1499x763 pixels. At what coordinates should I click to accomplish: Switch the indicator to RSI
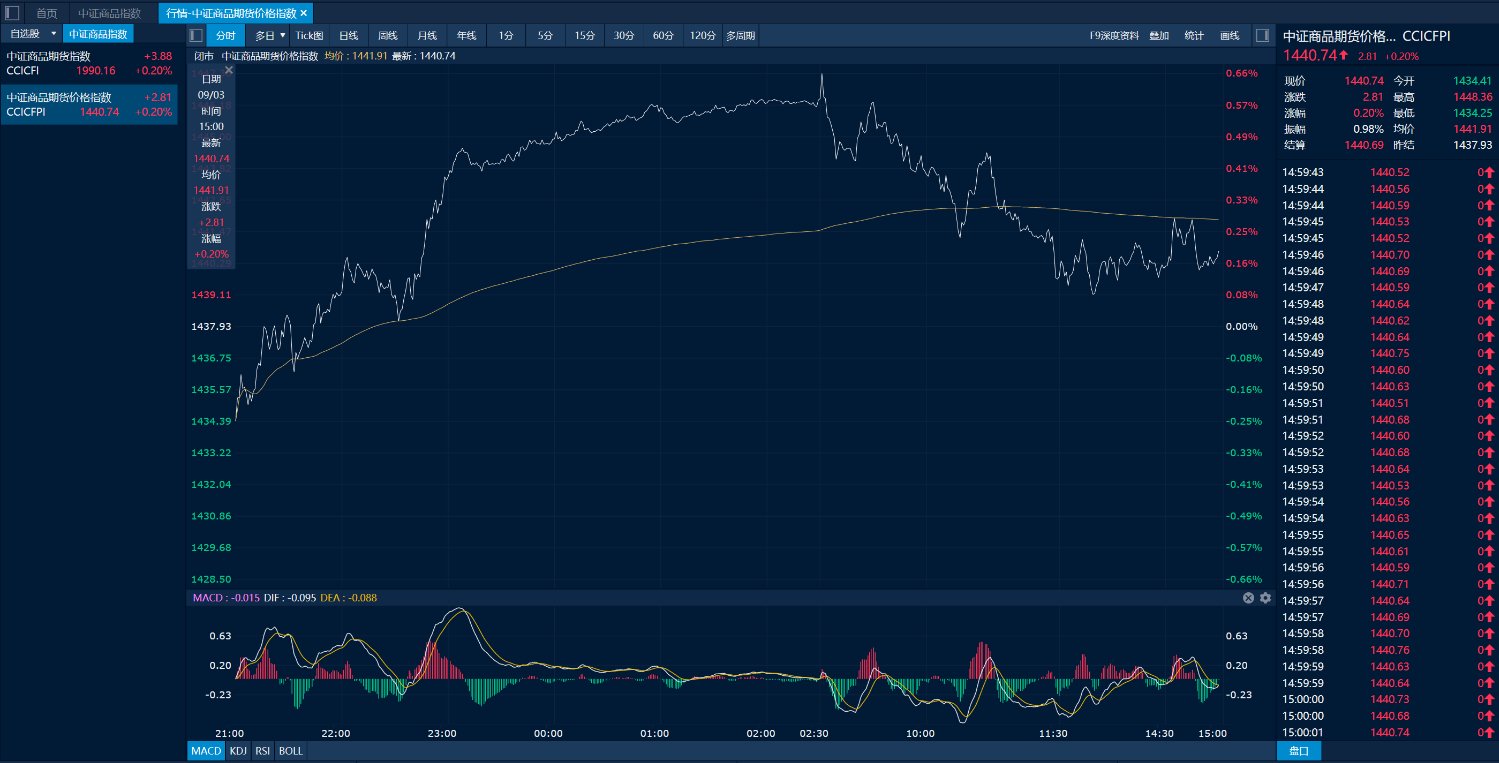coord(262,751)
